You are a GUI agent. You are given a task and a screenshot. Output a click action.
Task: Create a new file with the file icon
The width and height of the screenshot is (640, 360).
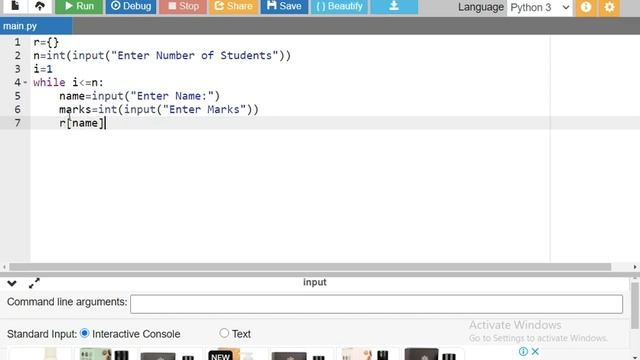click(15, 6)
